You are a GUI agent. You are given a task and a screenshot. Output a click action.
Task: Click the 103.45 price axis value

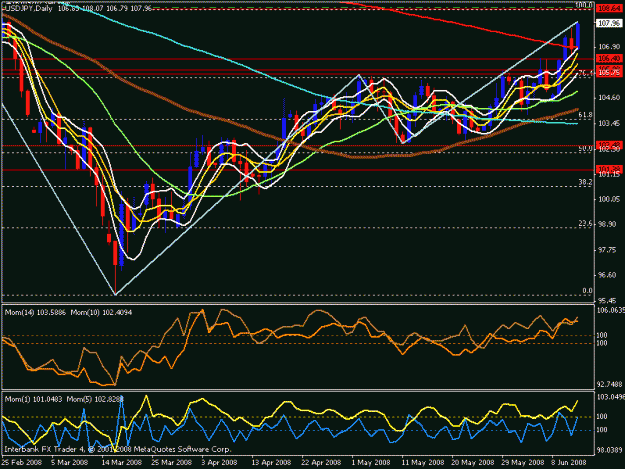coord(609,124)
